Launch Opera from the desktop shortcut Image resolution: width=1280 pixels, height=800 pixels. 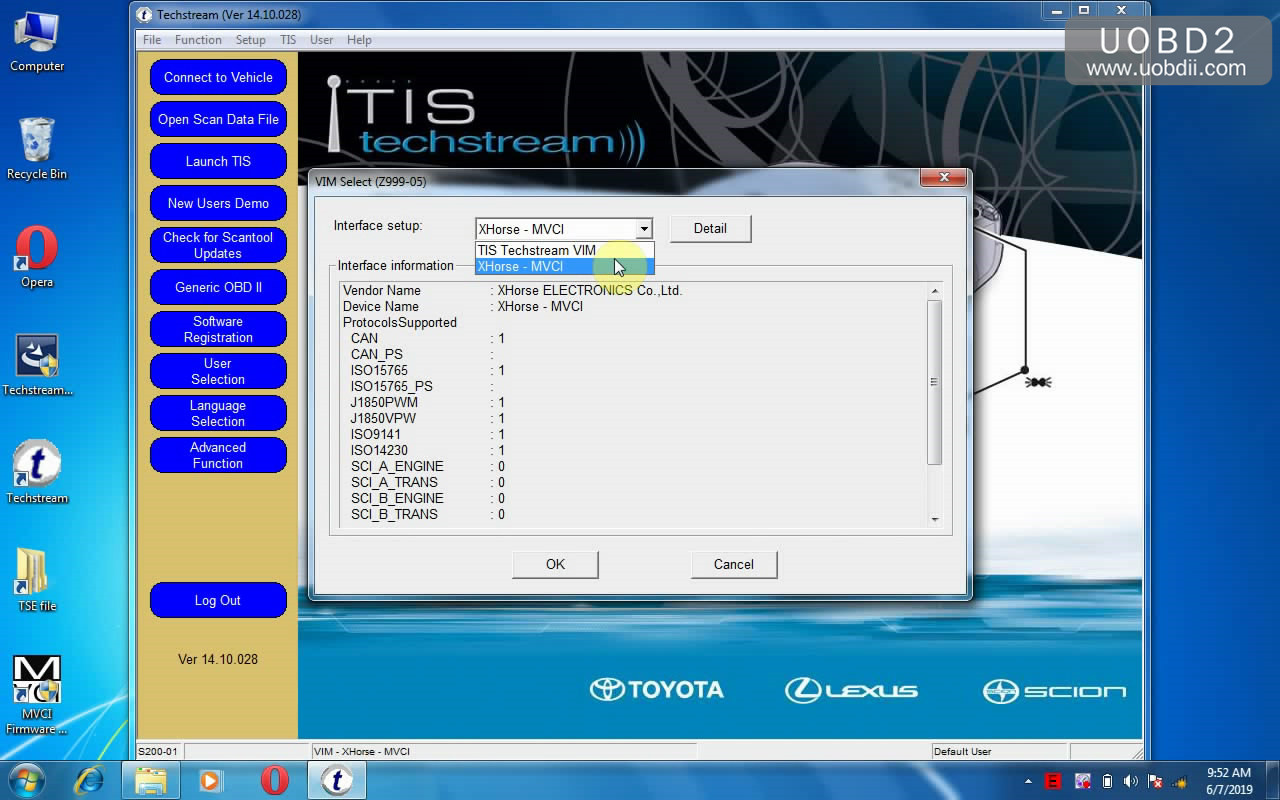pos(37,256)
